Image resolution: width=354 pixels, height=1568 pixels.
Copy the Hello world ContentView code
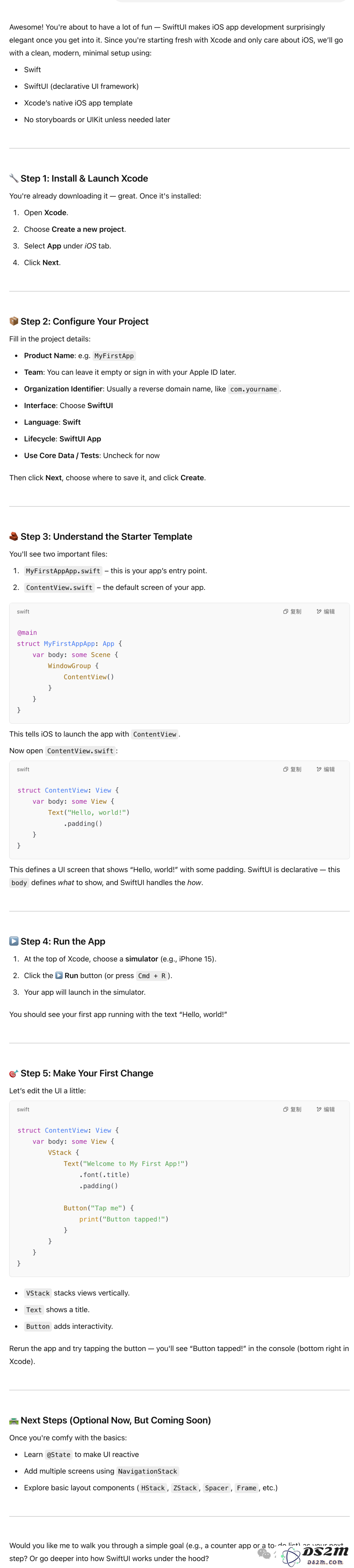click(292, 769)
